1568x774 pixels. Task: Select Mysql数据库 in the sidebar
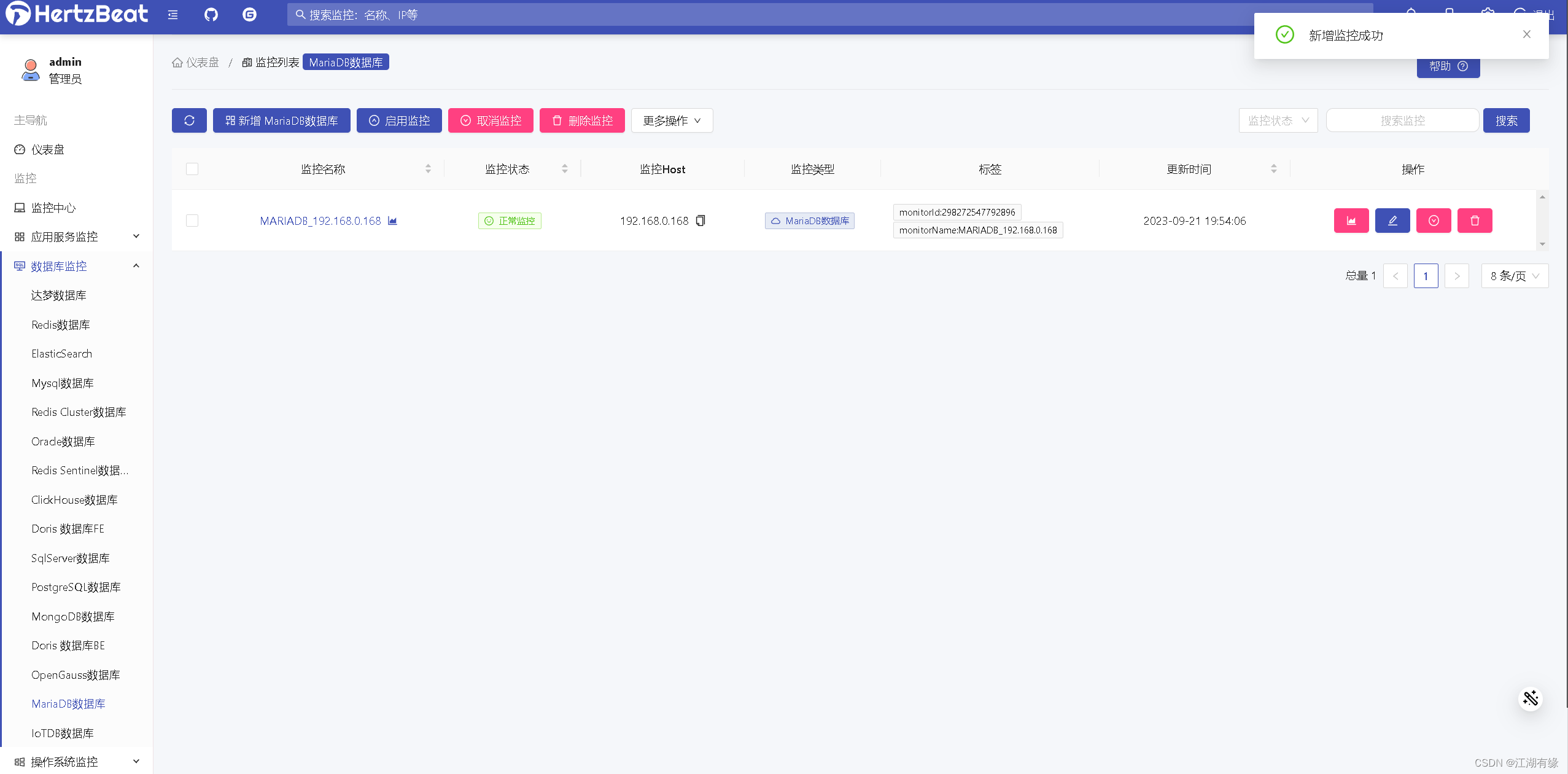tap(63, 383)
